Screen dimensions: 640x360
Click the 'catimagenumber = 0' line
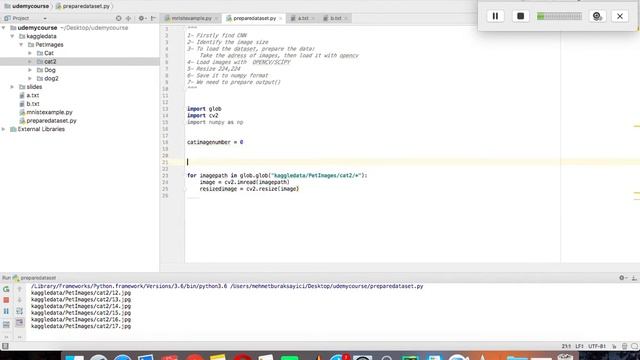(215, 142)
